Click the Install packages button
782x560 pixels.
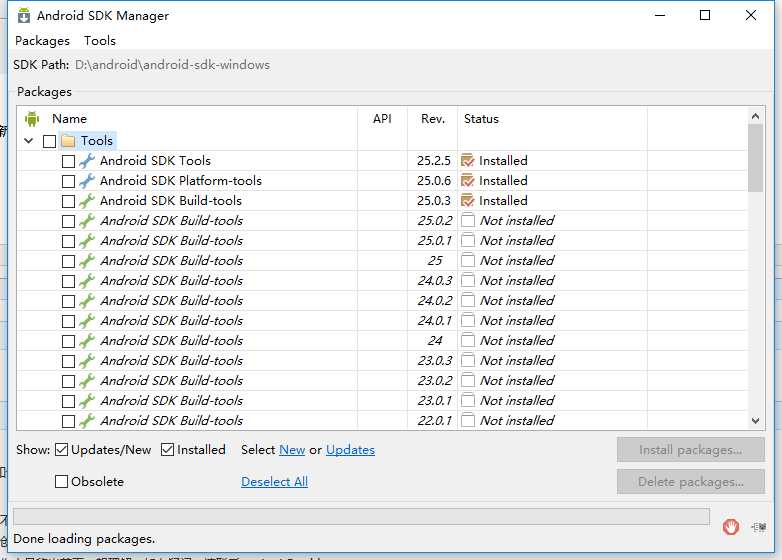pos(691,450)
